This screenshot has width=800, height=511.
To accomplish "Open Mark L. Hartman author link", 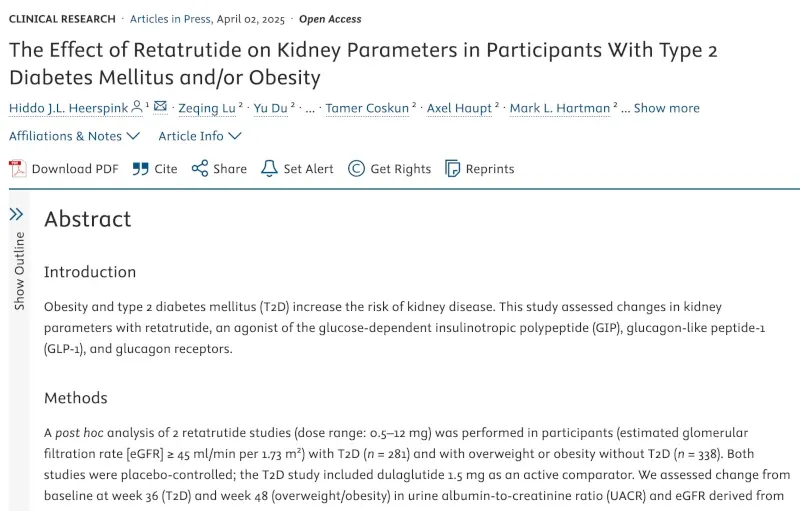I will pyautogui.click(x=560, y=108).
